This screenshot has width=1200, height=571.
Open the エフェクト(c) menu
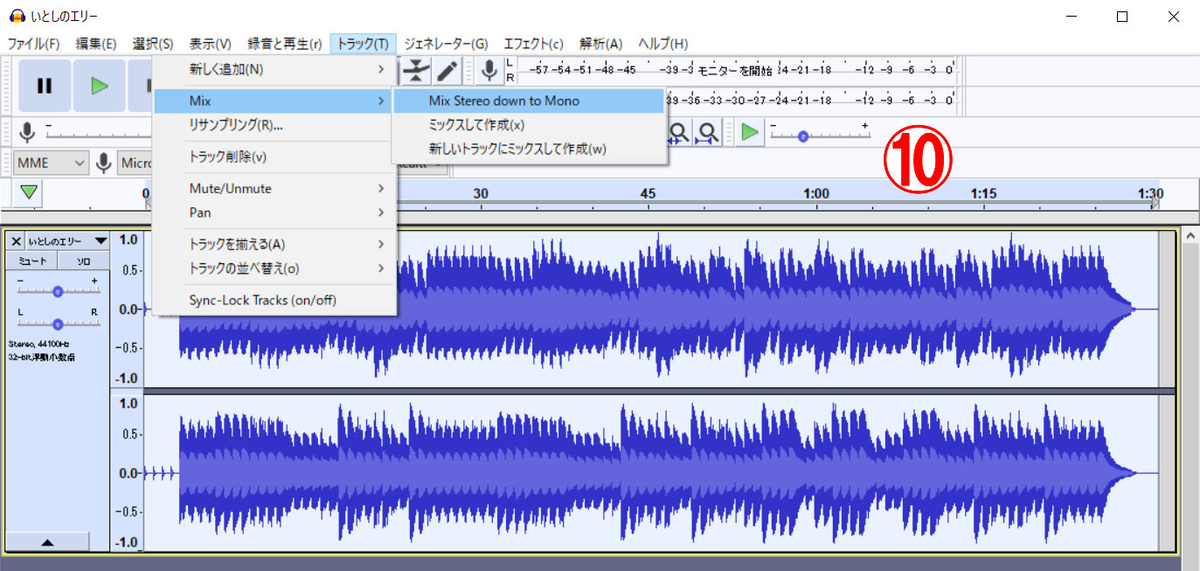click(x=533, y=44)
